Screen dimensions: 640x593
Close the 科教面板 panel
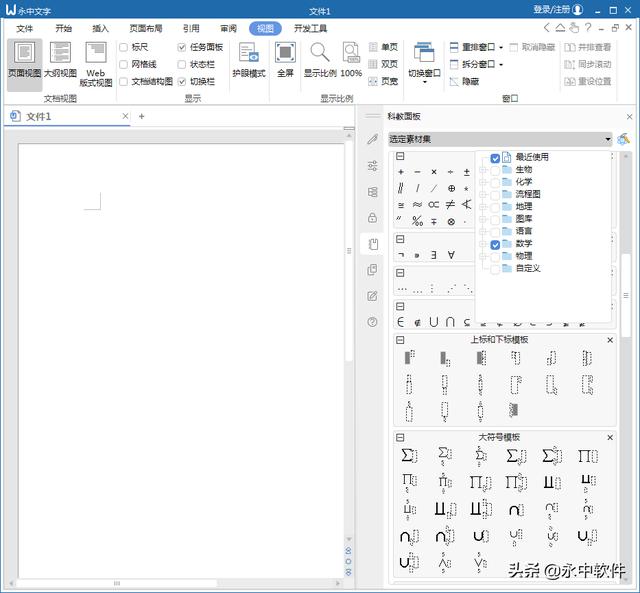click(x=629, y=117)
